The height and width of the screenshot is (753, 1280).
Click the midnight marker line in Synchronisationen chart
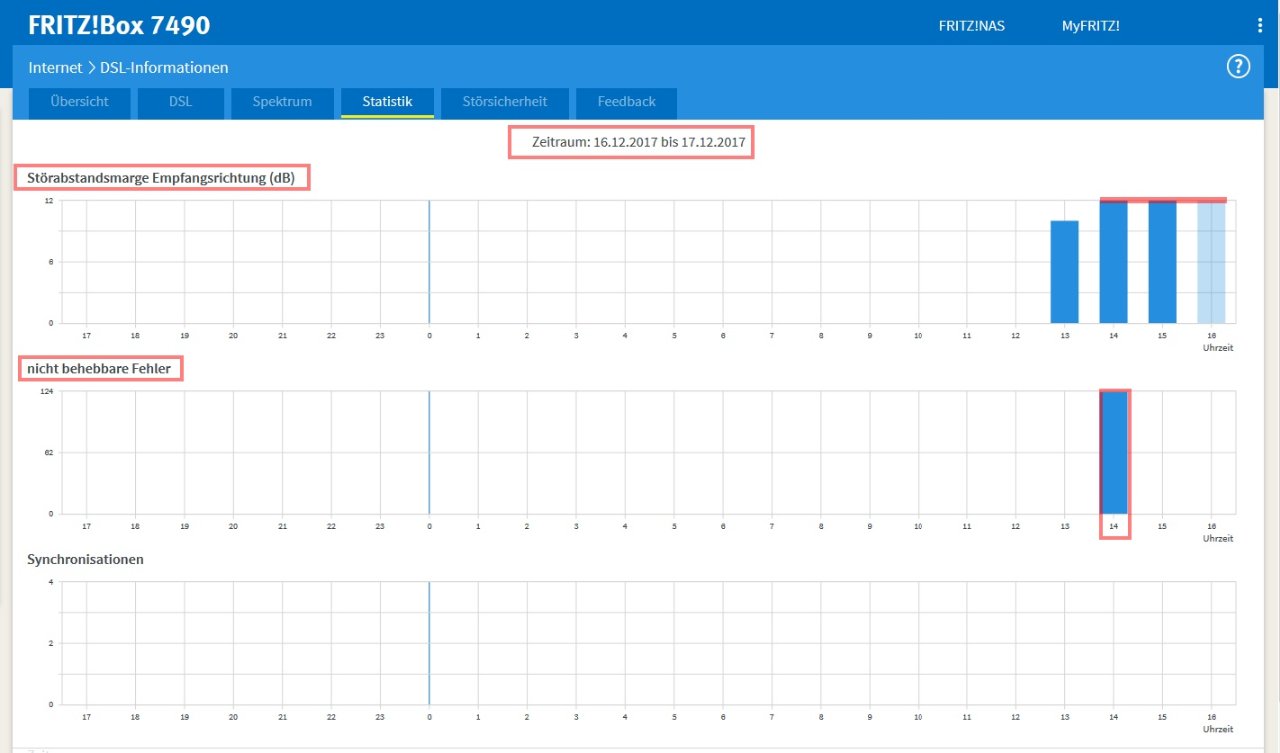point(429,643)
